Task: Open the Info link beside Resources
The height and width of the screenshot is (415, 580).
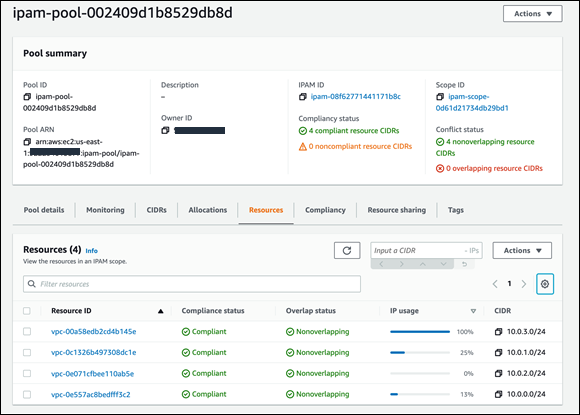Action: [92, 251]
